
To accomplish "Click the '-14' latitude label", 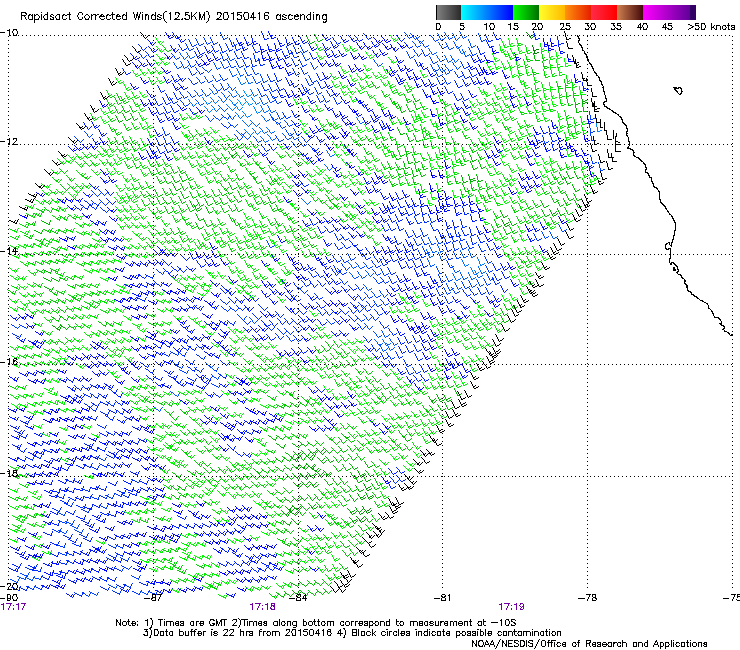I will pos(9,251).
